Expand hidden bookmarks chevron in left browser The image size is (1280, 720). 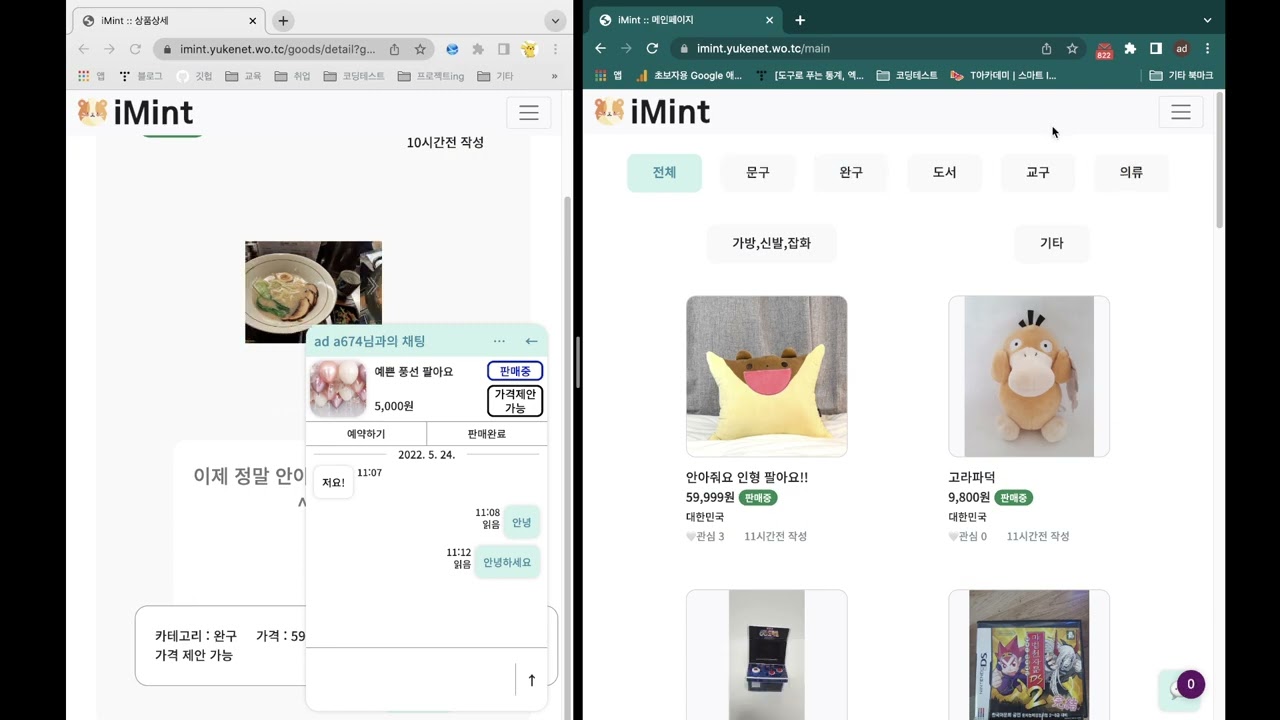(554, 76)
